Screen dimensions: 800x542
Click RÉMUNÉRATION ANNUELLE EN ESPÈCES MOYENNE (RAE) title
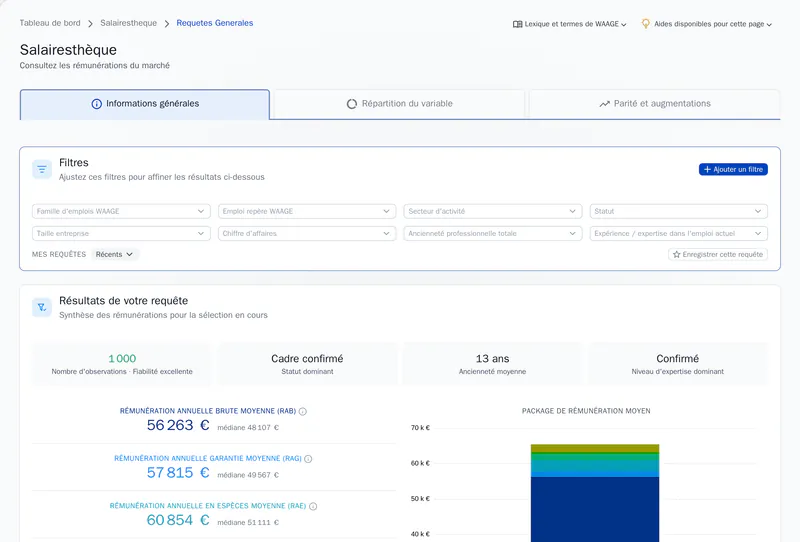[208, 506]
